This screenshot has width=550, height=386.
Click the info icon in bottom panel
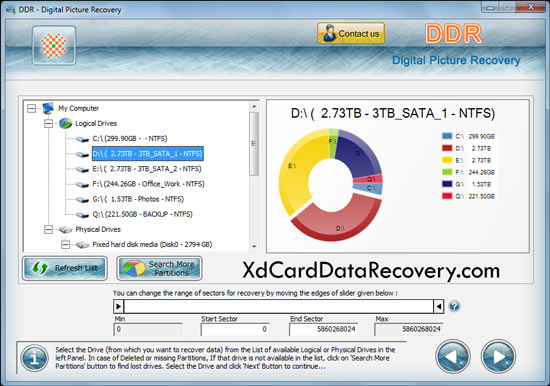point(34,358)
